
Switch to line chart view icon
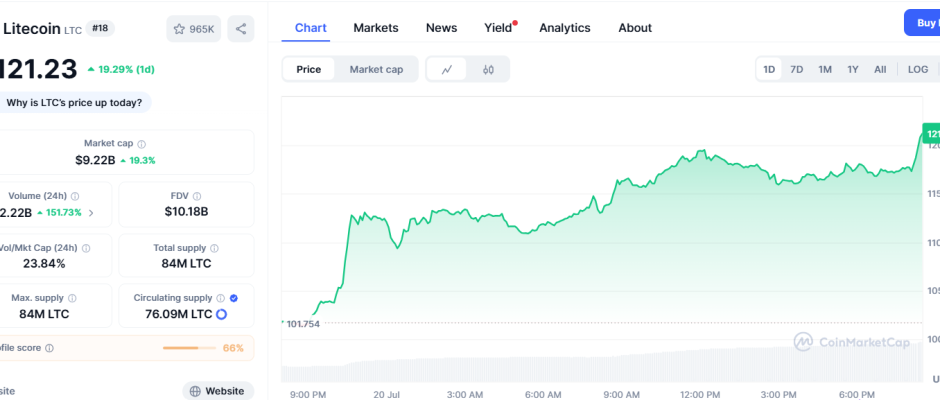pos(447,69)
